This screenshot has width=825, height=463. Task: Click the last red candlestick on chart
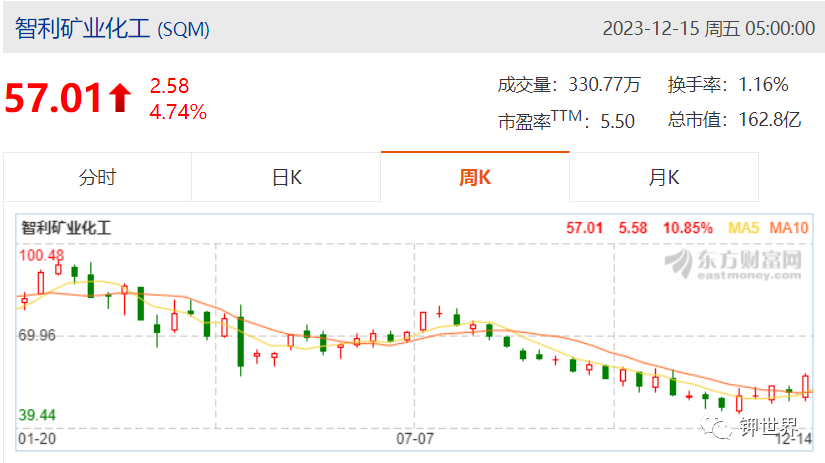click(x=805, y=387)
